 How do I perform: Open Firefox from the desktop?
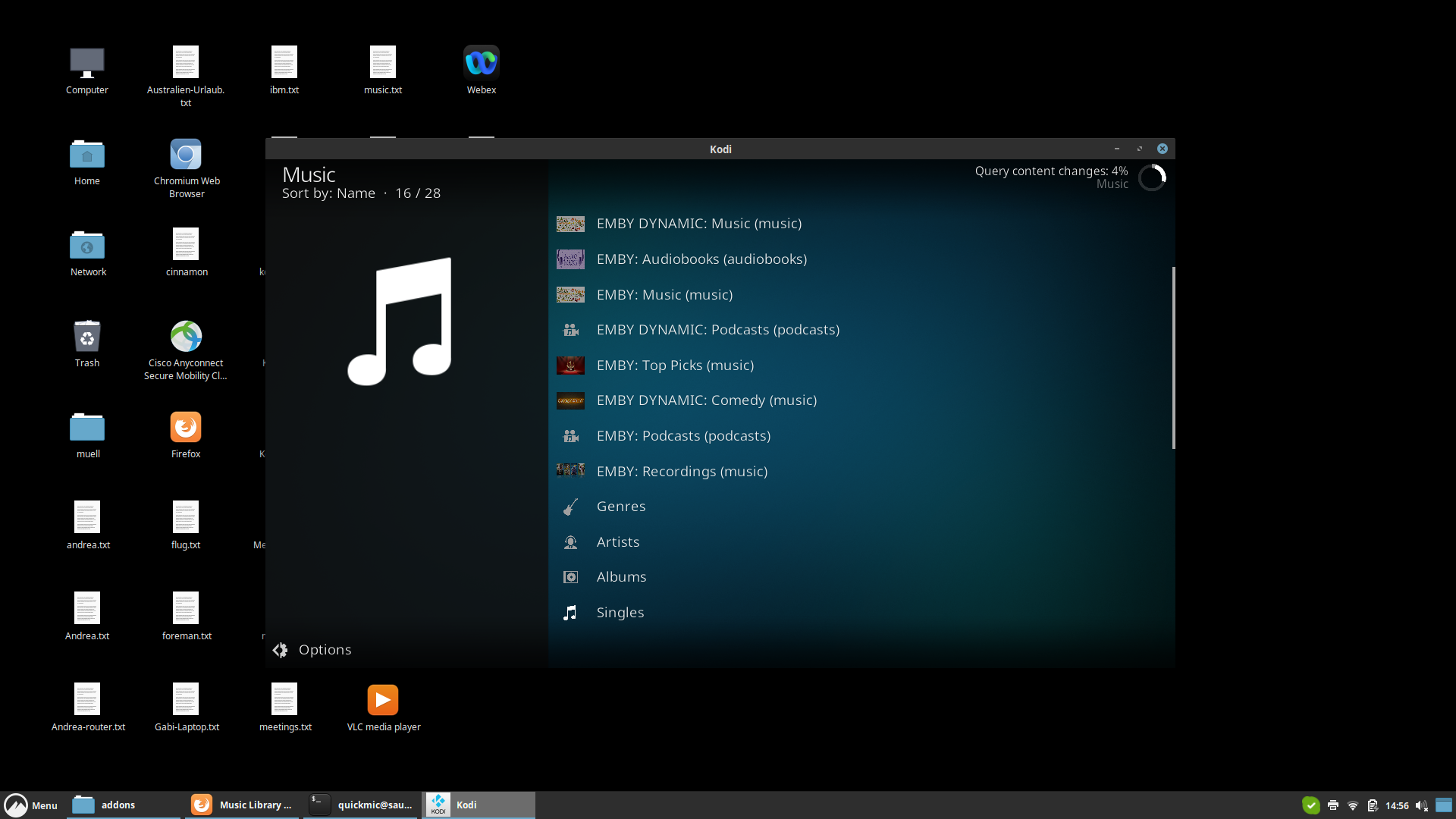pyautogui.click(x=185, y=427)
